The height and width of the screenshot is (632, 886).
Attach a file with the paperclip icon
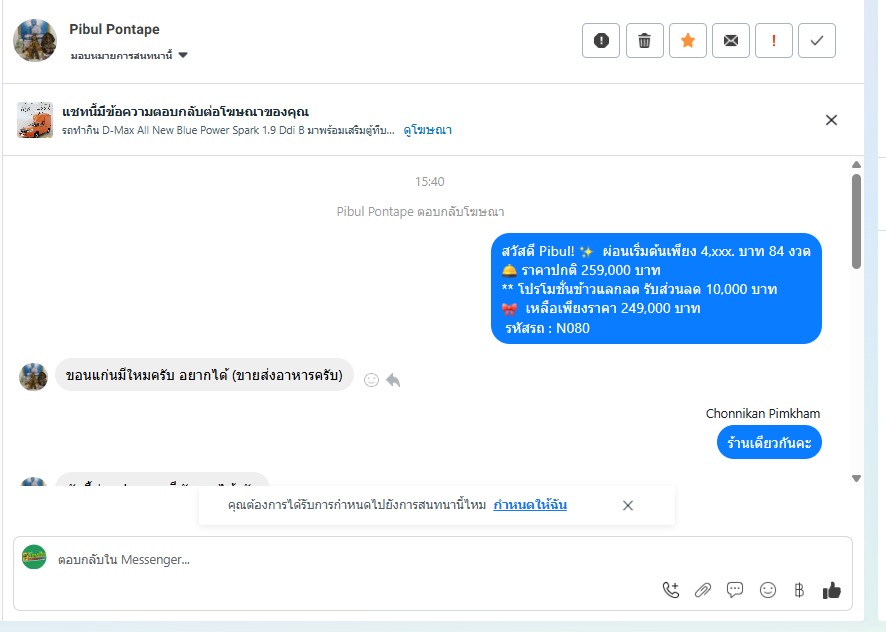(702, 590)
